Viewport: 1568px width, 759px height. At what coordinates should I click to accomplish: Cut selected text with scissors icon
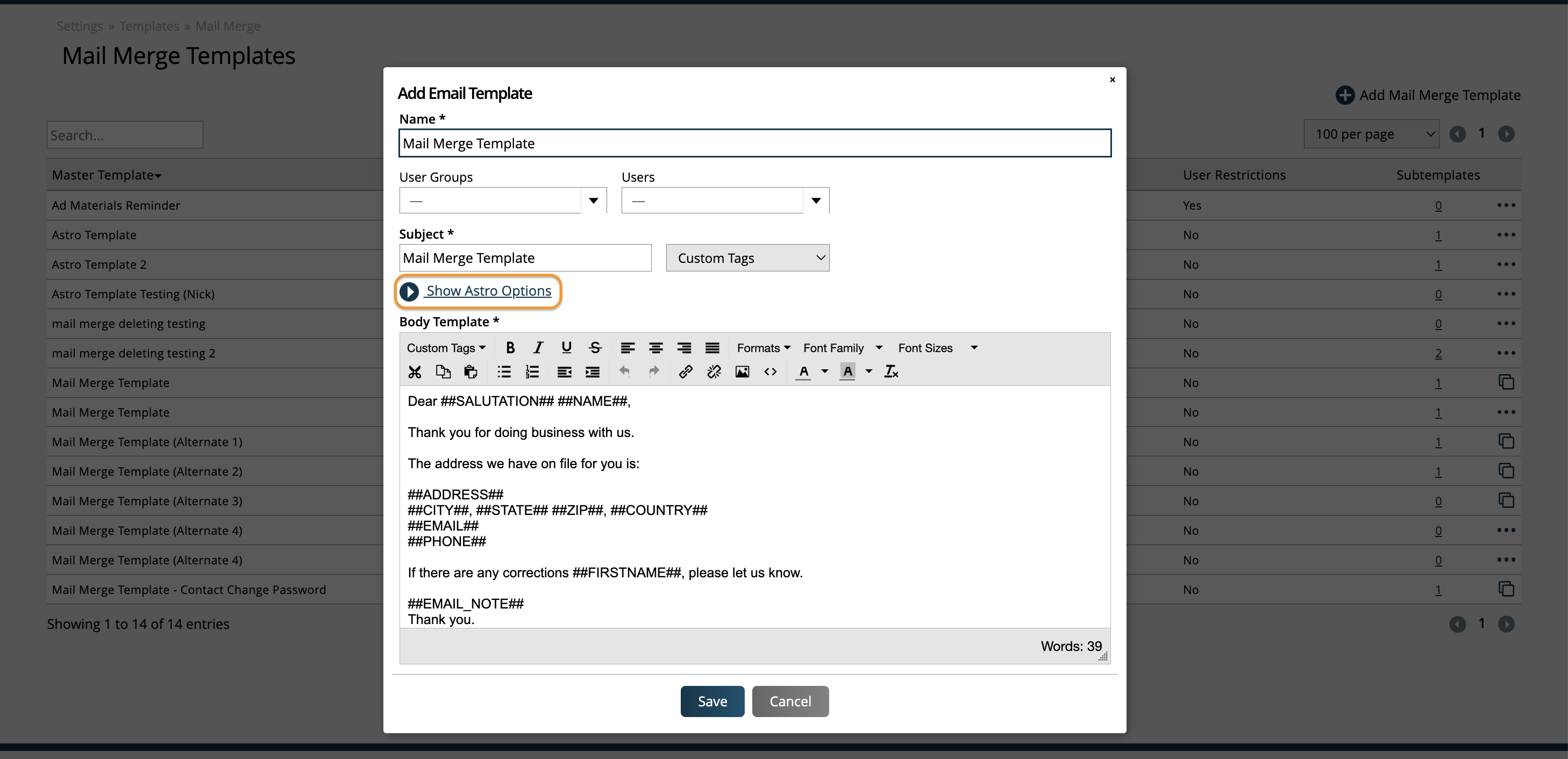415,371
